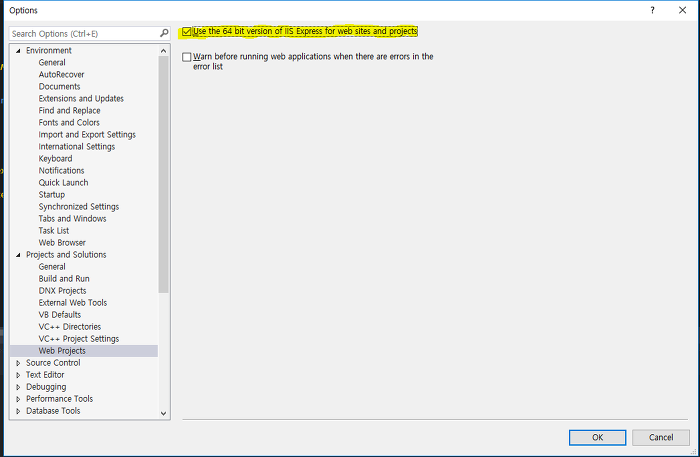700x457 pixels.
Task: Click the Help question mark button
Action: point(652,10)
